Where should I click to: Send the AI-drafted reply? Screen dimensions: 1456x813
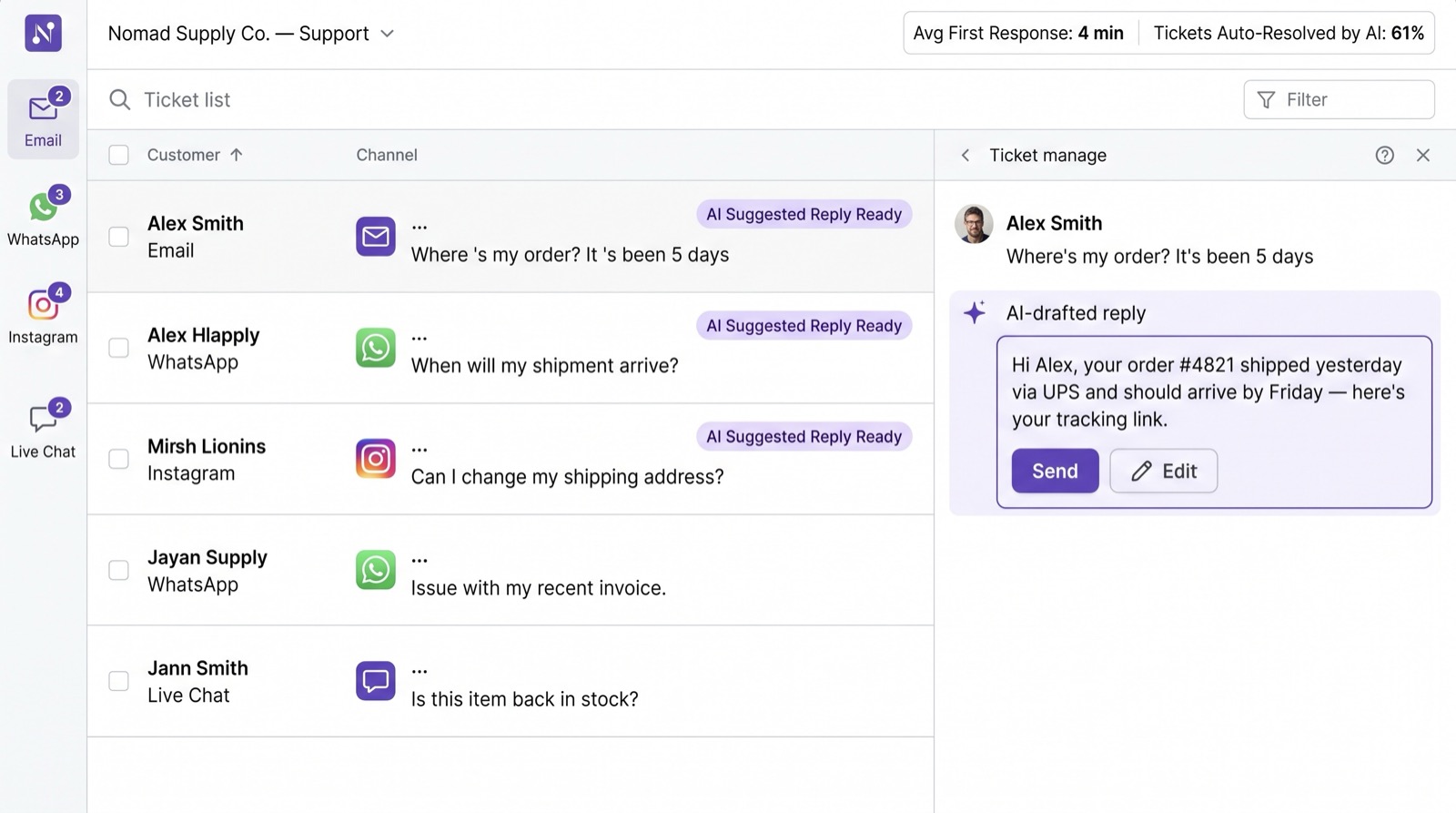[1056, 471]
